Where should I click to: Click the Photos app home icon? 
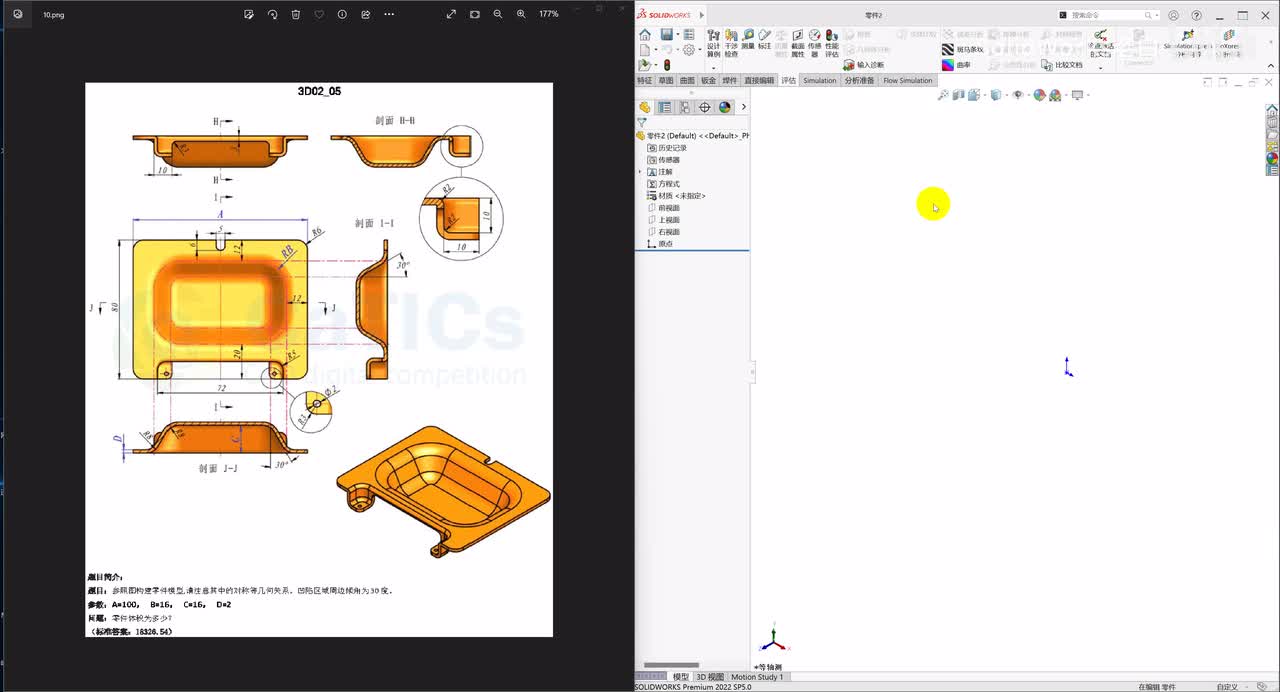17,14
